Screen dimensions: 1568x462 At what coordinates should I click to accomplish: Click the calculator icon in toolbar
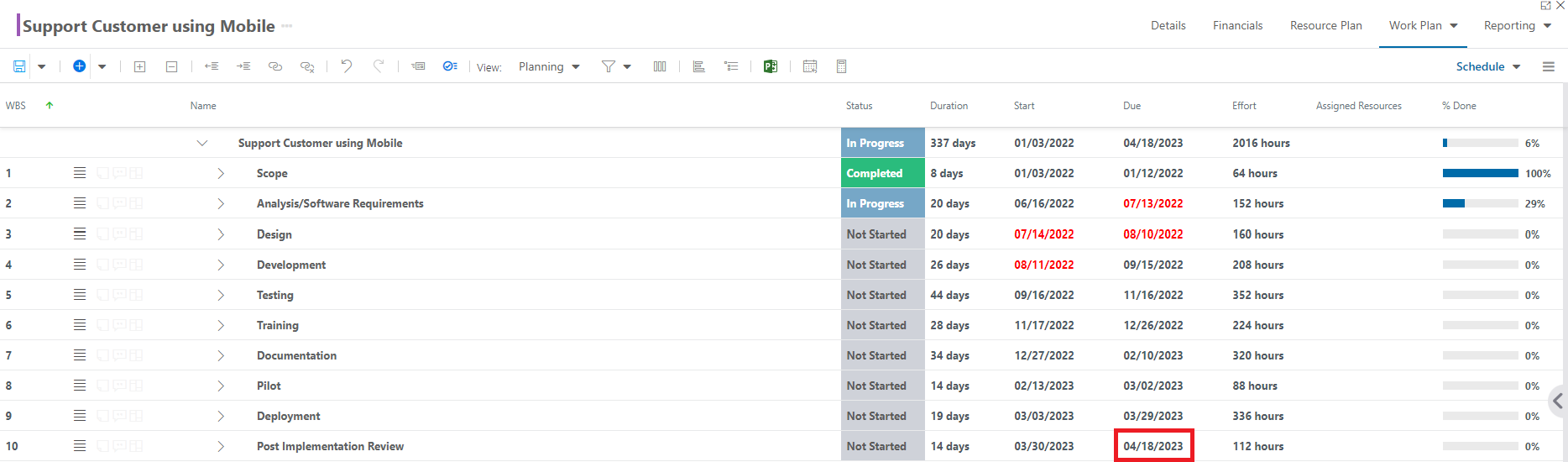pos(841,66)
